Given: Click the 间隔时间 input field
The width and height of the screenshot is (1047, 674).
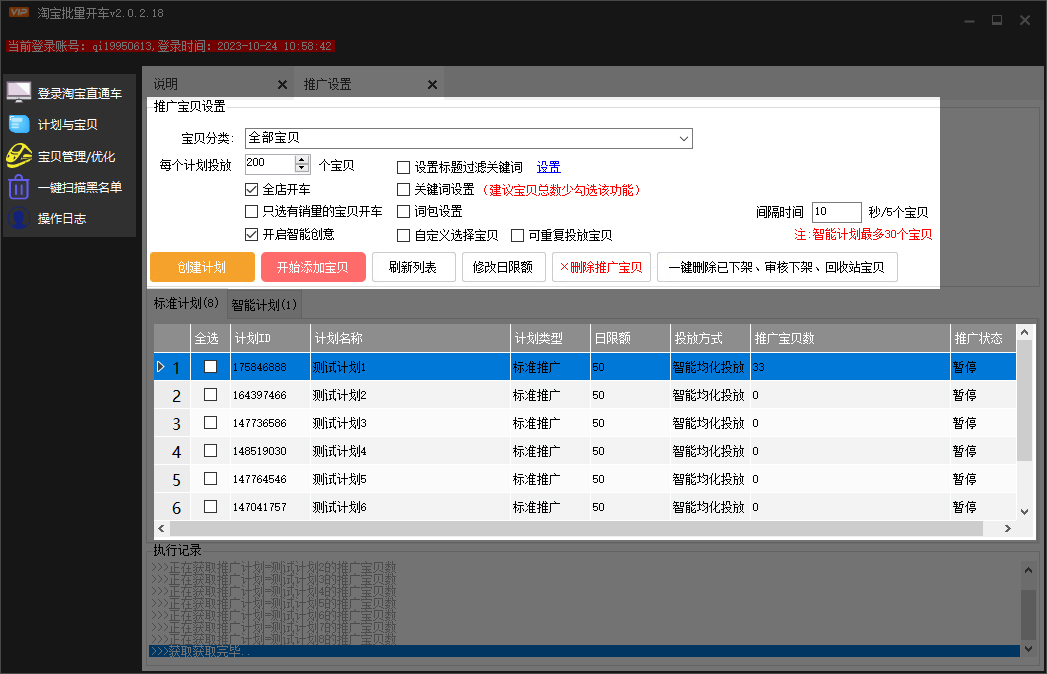Looking at the screenshot, I should coord(837,212).
